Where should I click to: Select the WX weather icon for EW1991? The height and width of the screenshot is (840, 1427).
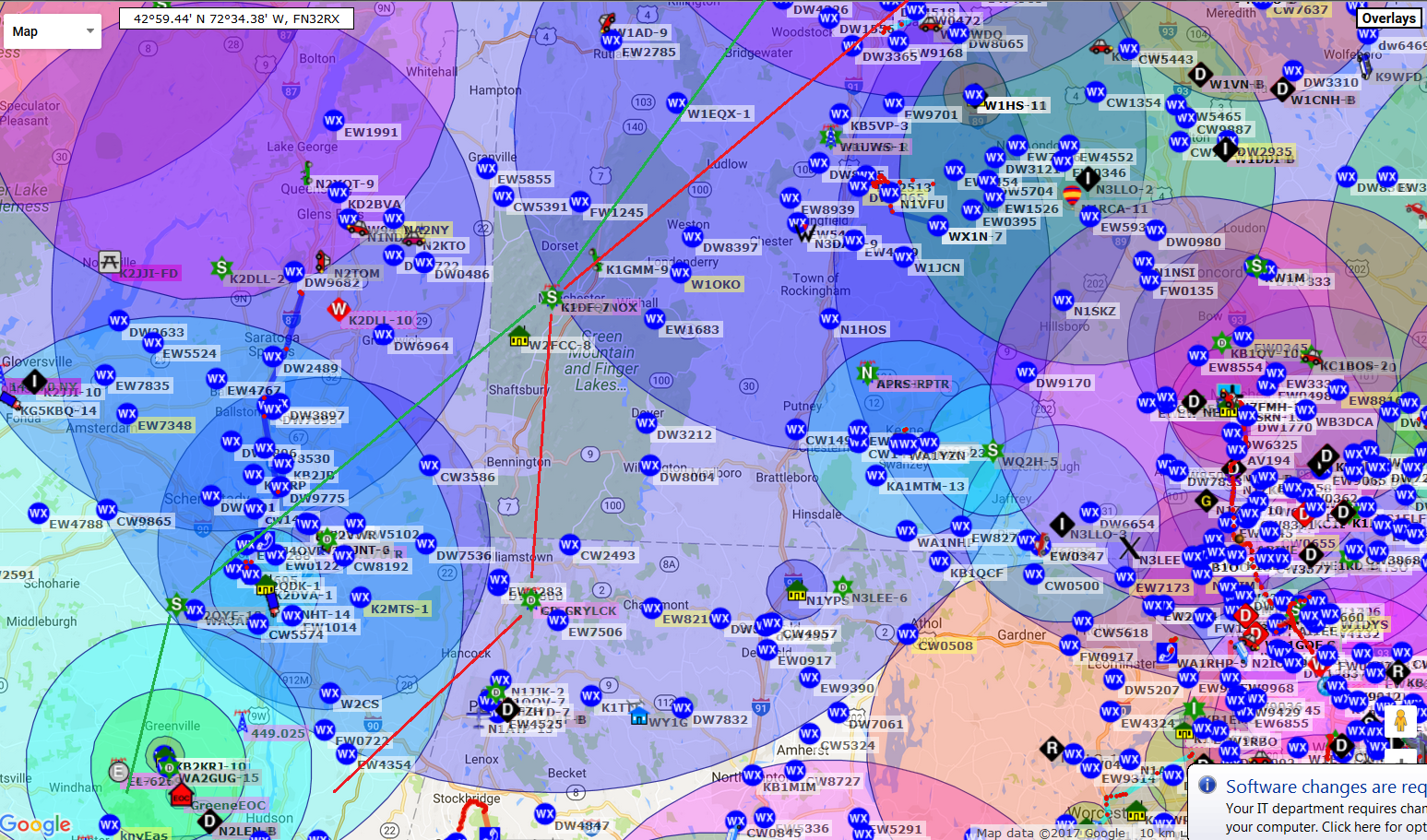coord(333,121)
